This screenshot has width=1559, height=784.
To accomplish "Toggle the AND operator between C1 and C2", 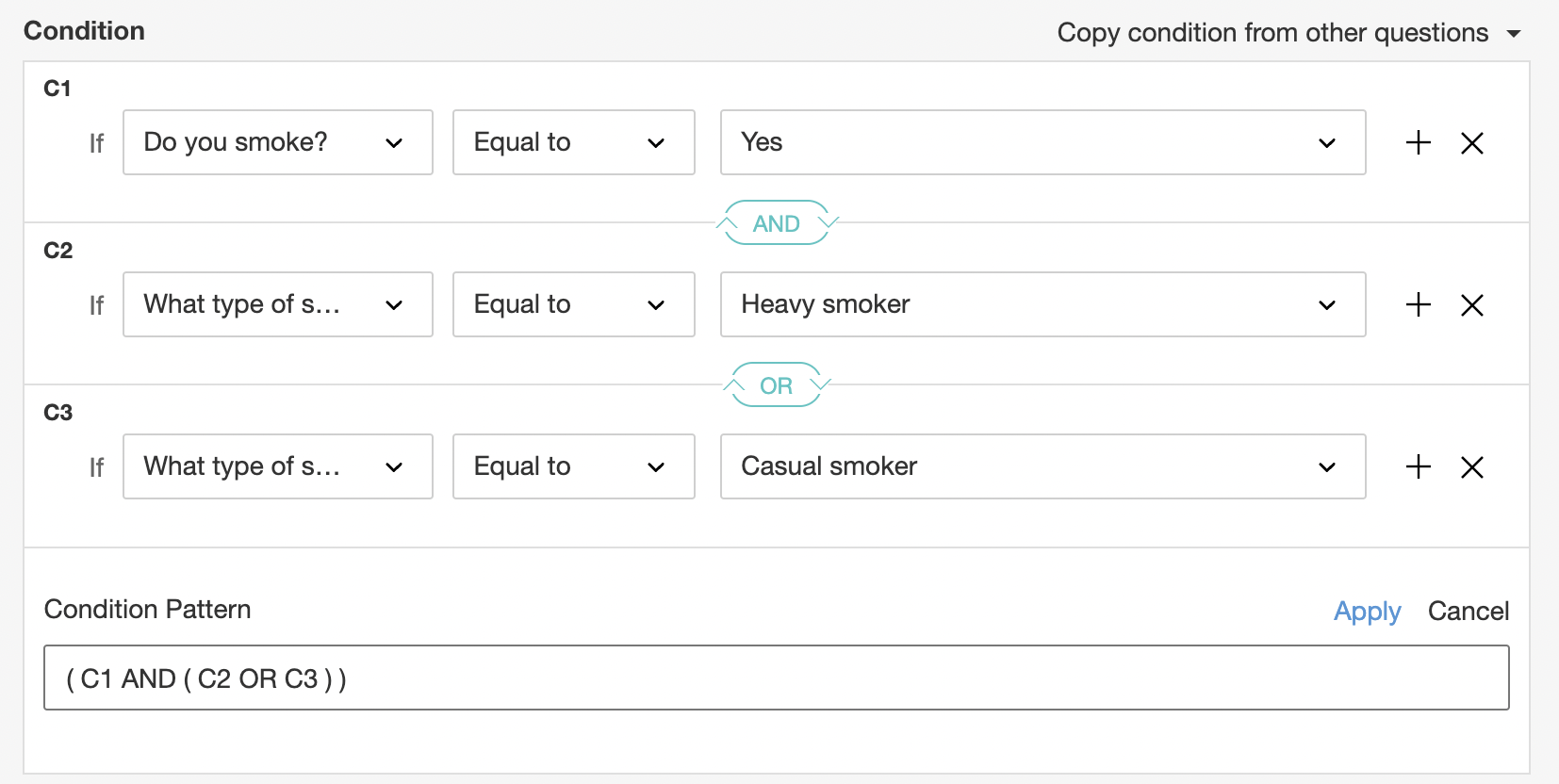I will coord(776,223).
